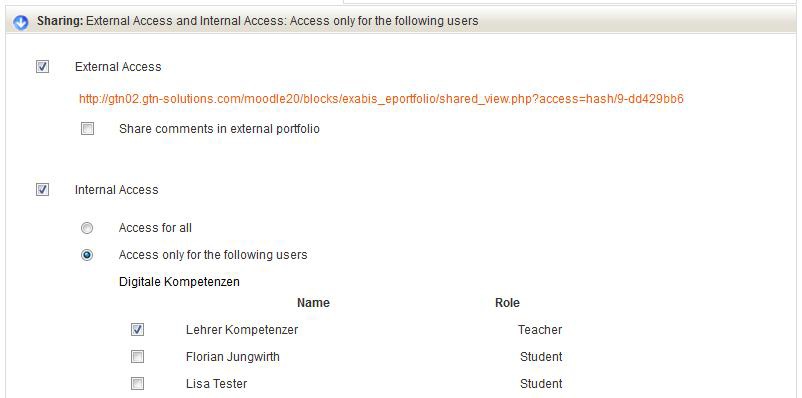802x398 pixels.
Task: Click the Florian Jungwirth name
Action: click(x=233, y=357)
